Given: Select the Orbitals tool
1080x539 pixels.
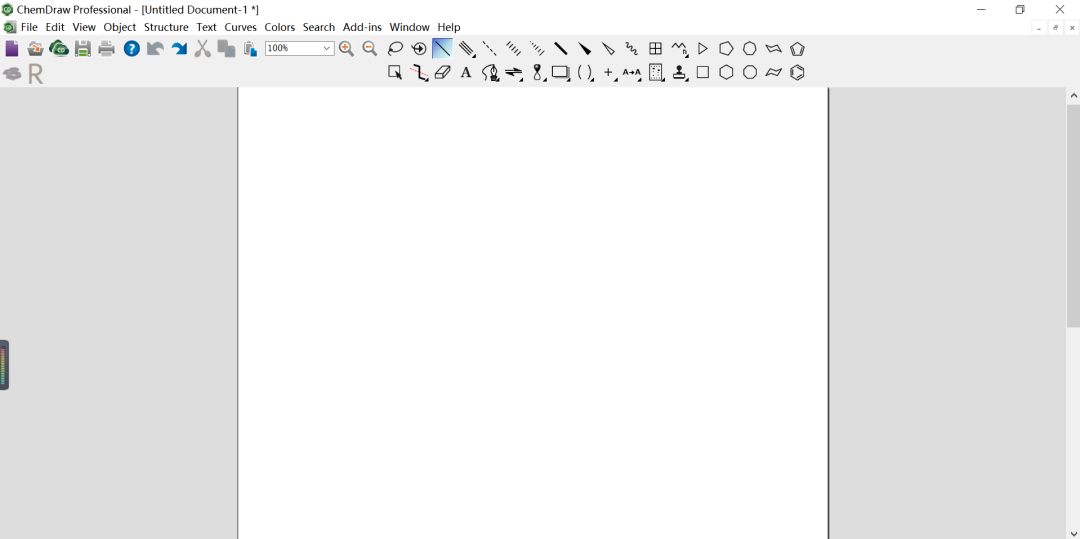Looking at the screenshot, I should pyautogui.click(x=538, y=72).
